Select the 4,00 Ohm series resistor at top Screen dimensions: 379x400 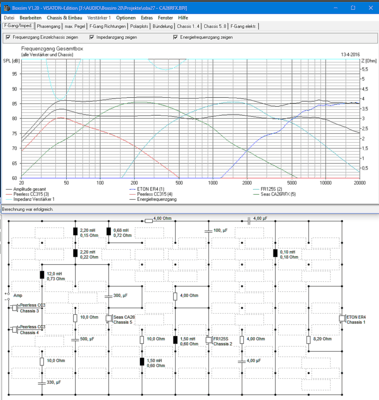tap(149, 220)
